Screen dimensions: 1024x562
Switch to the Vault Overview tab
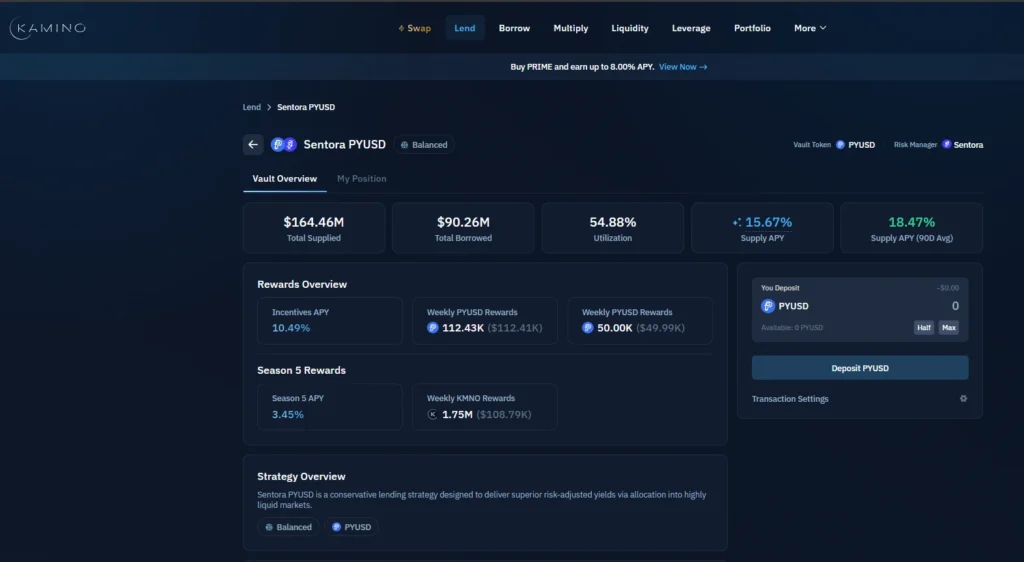pos(285,179)
